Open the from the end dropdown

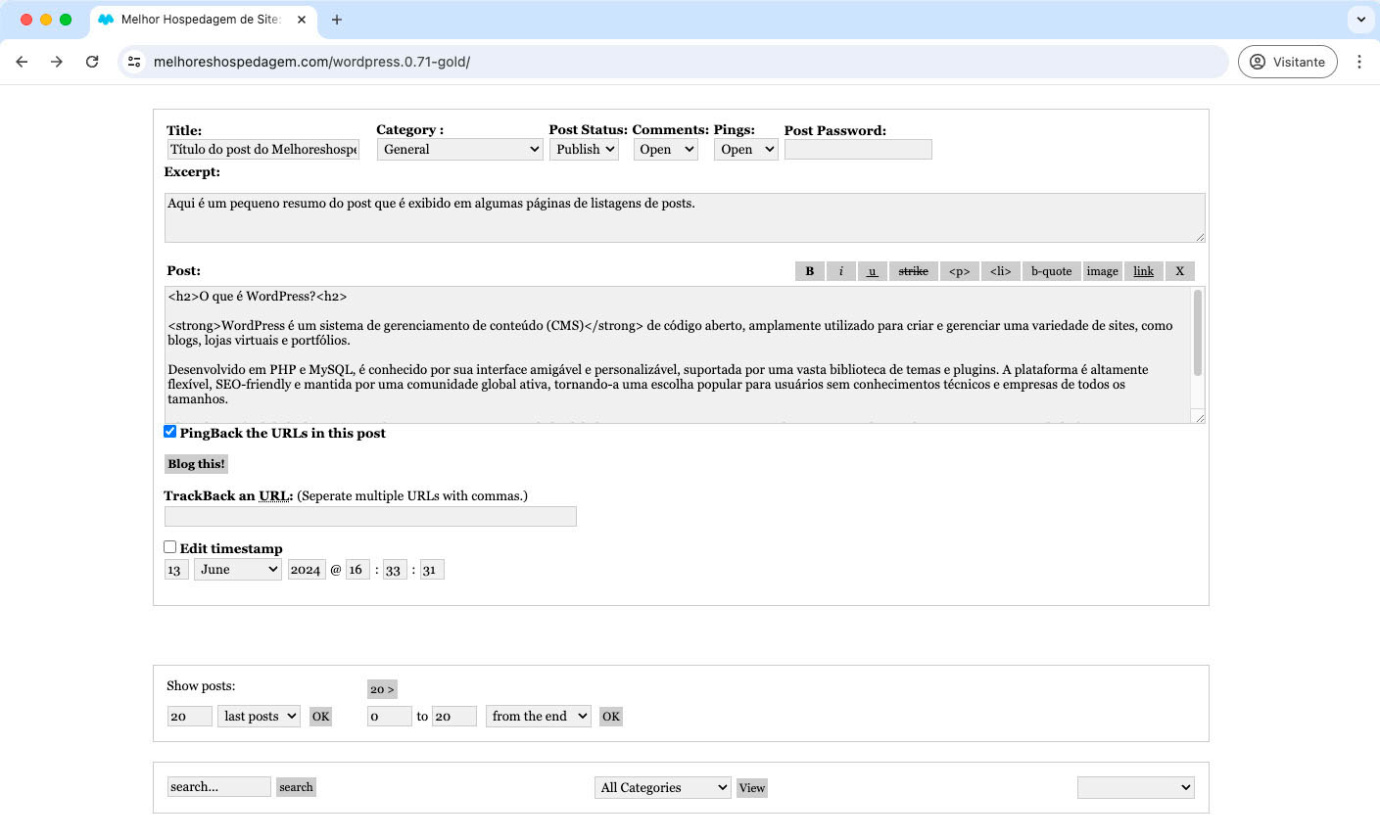[539, 716]
